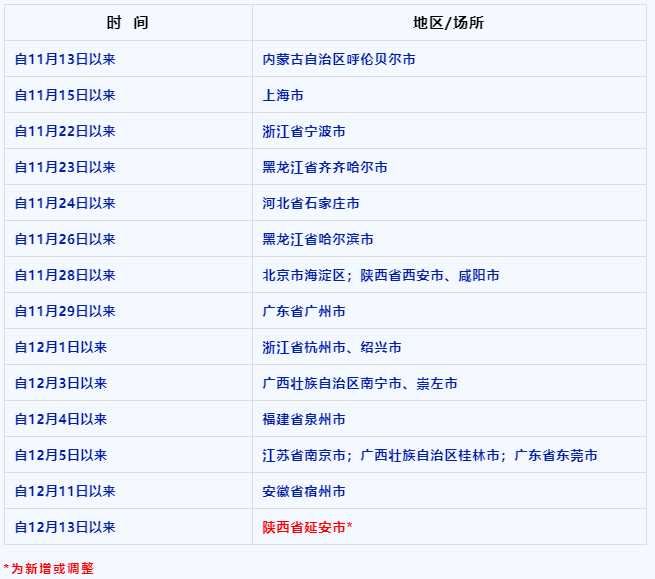
Task: Select the cell 自11月28日以来
Action: 128,274
